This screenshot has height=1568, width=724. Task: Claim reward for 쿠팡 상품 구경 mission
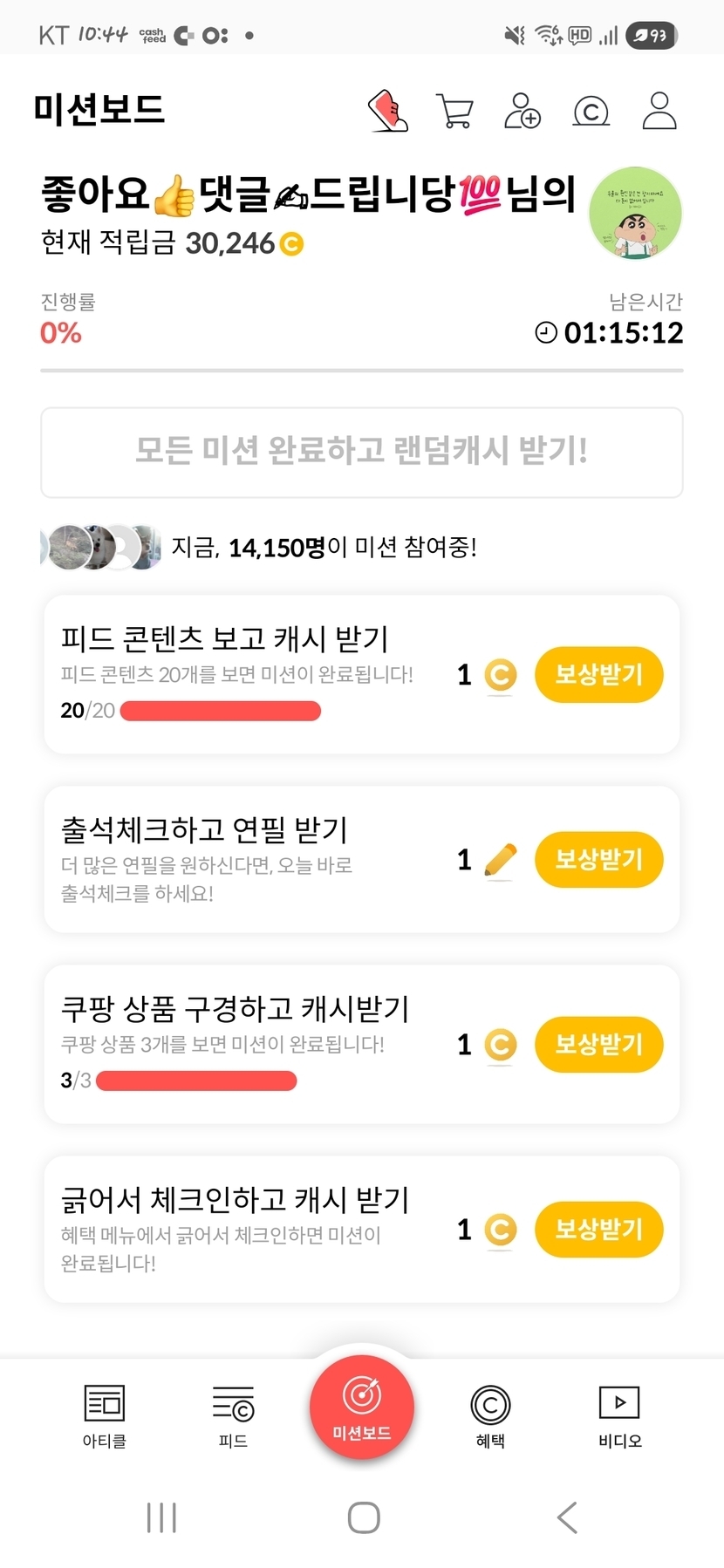pyautogui.click(x=598, y=1044)
